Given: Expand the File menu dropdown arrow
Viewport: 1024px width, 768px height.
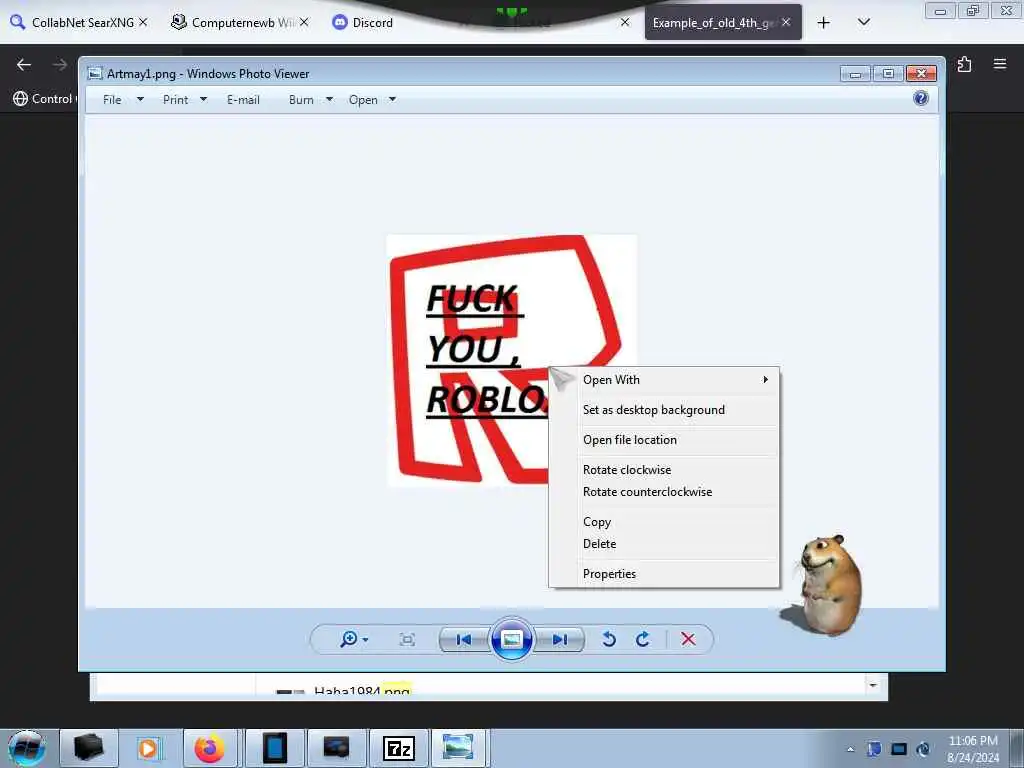Looking at the screenshot, I should (x=140, y=99).
